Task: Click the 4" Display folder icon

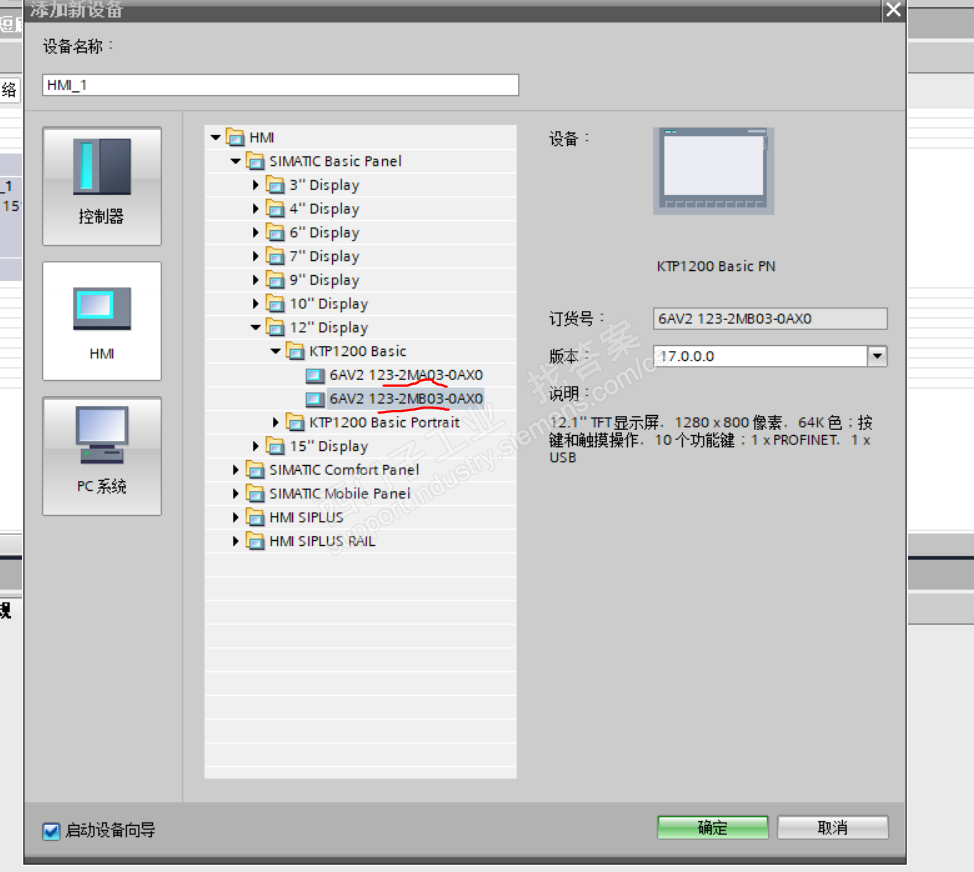Action: (x=275, y=209)
